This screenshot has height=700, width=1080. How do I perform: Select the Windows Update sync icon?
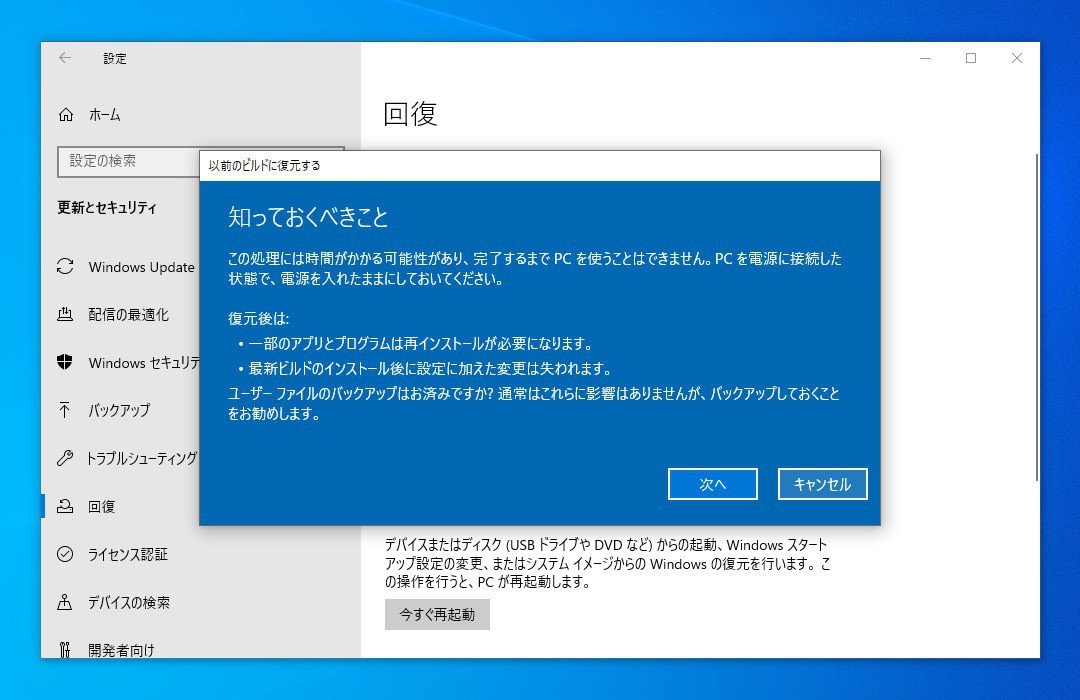65,267
